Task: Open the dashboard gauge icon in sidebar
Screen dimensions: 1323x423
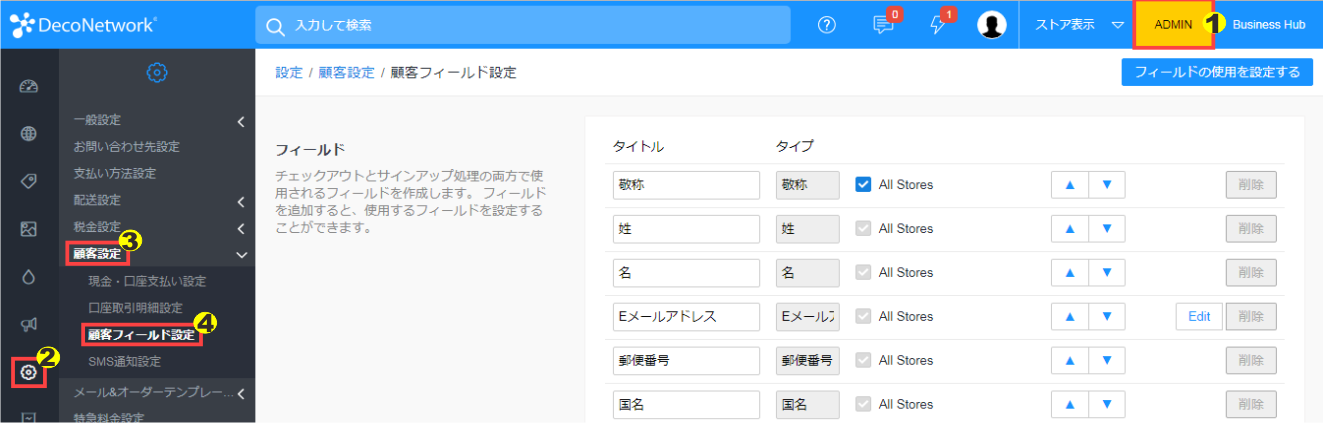Action: click(29, 86)
